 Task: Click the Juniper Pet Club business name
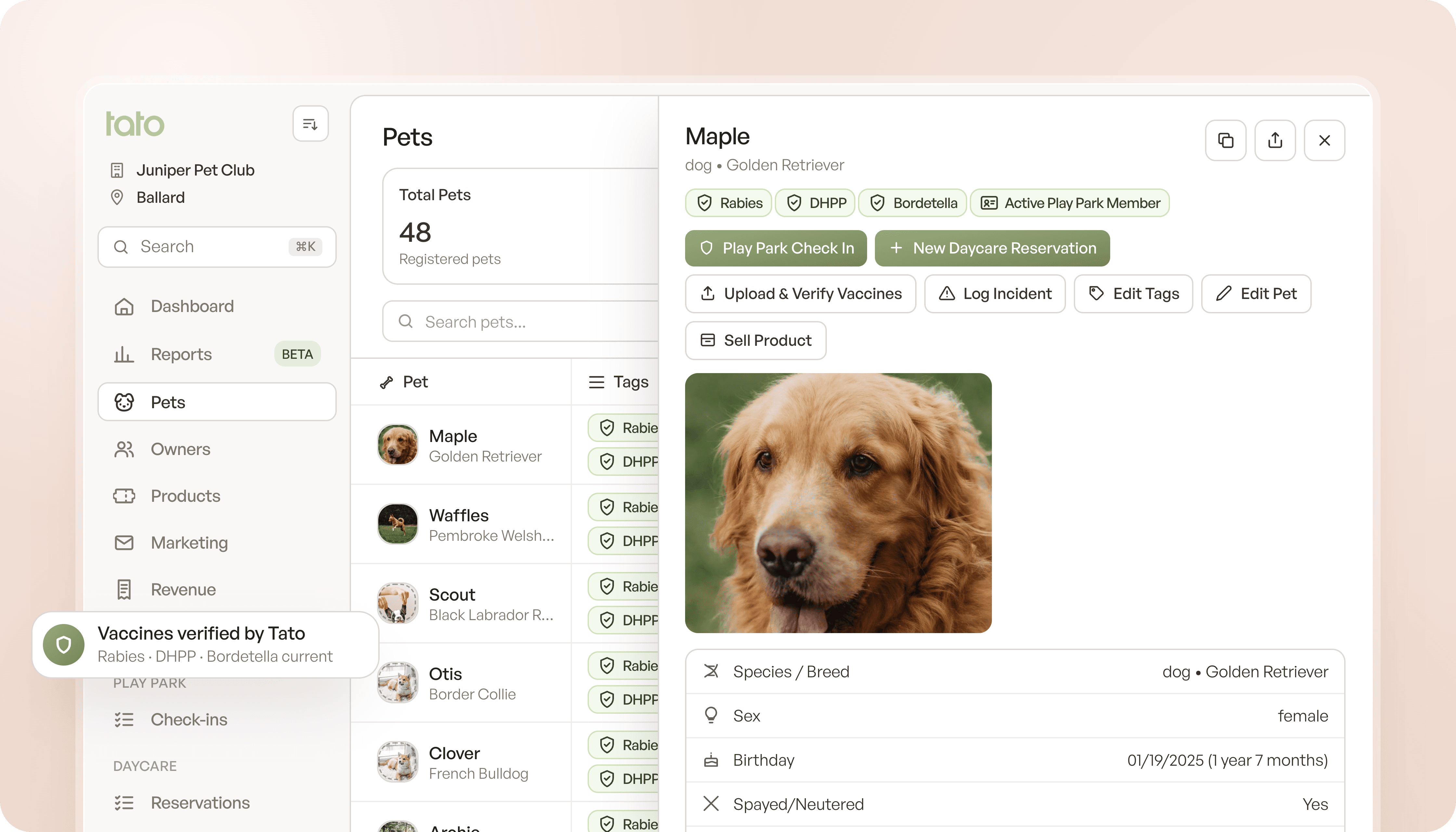195,170
